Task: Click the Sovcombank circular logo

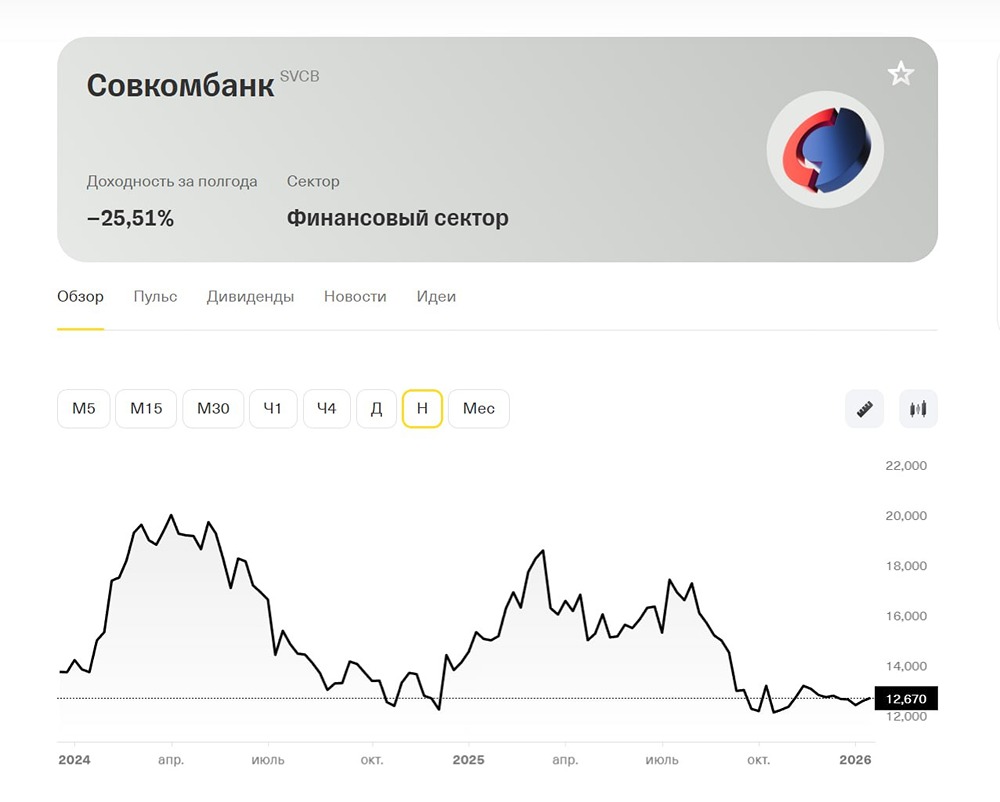Action: [825, 148]
